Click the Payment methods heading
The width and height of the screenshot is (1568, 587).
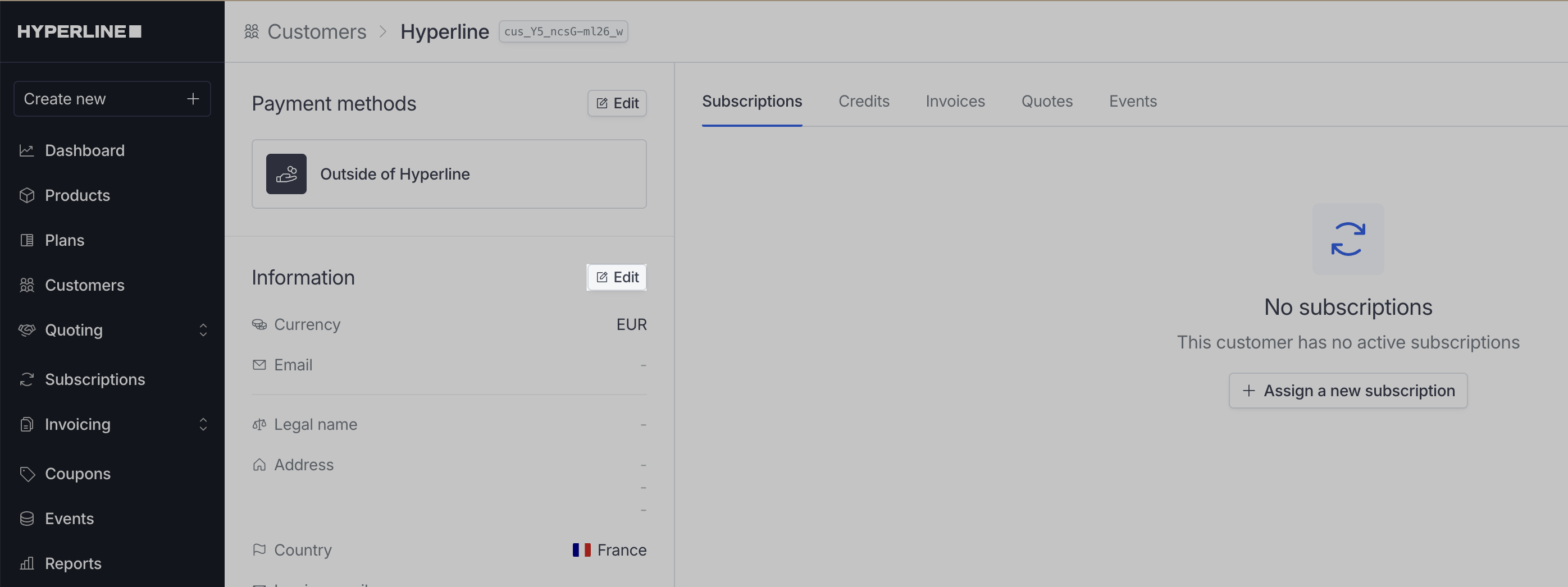click(x=334, y=103)
